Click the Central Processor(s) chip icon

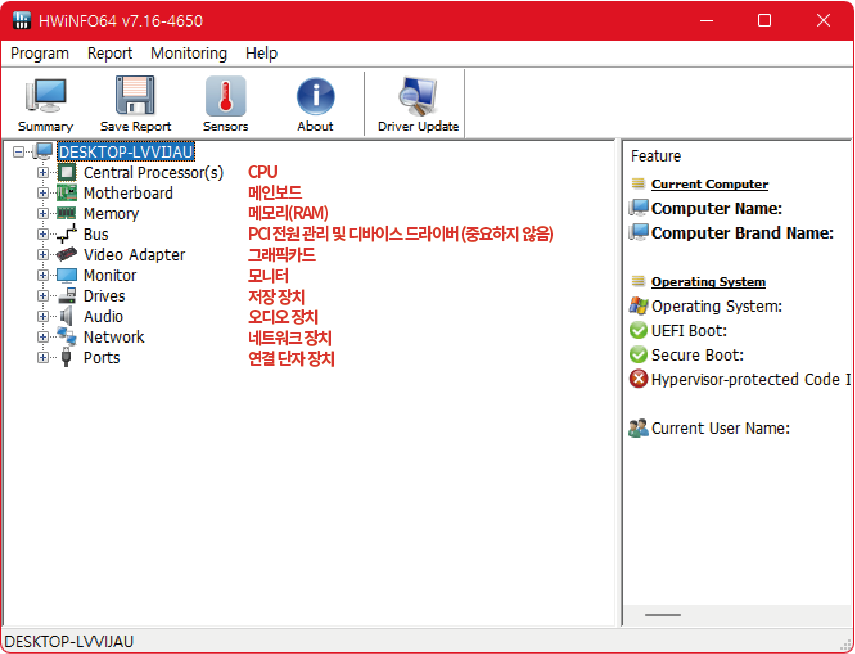pyautogui.click(x=67, y=172)
